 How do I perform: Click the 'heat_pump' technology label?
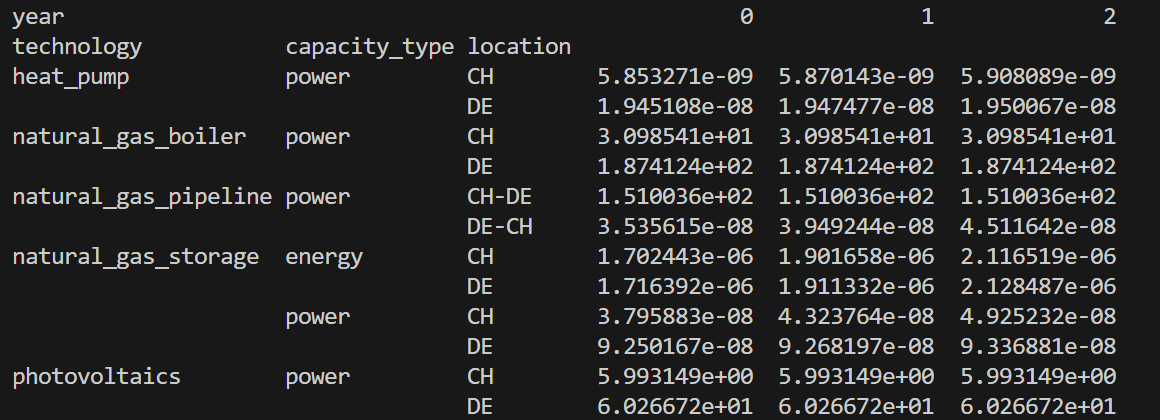point(71,77)
